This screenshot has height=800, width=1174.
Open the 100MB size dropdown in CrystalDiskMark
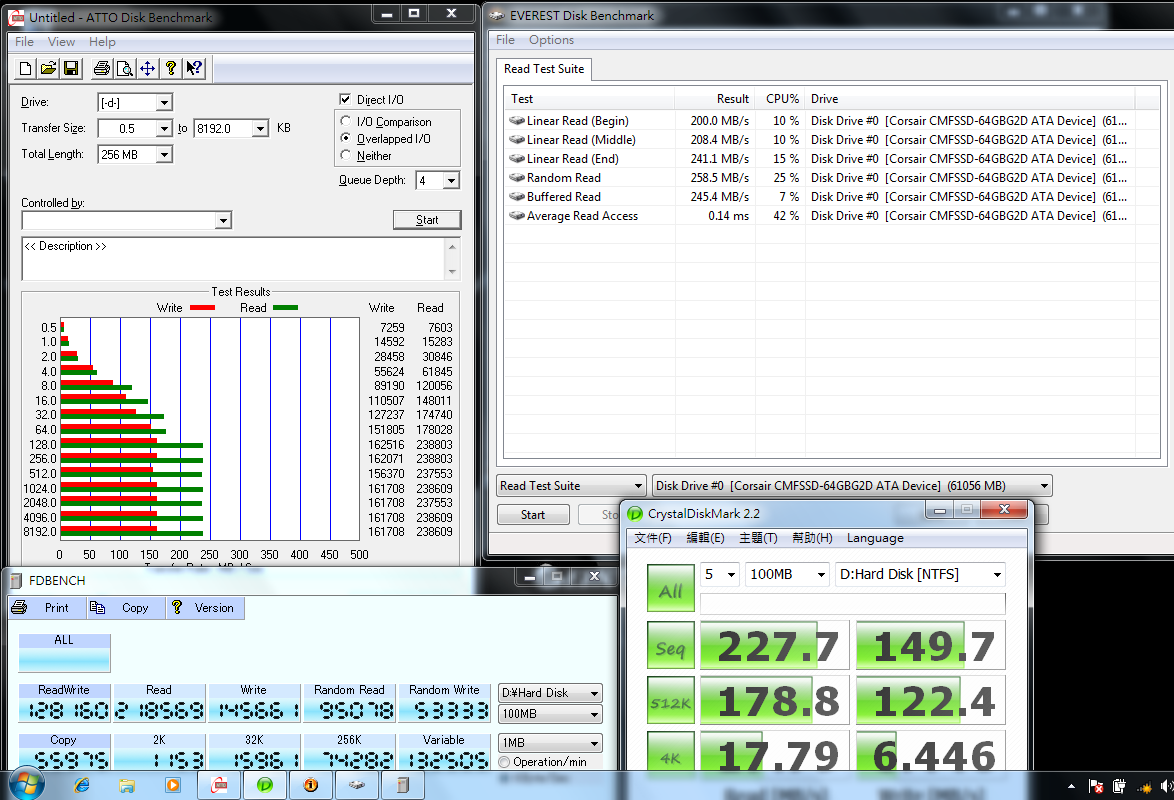(x=788, y=575)
